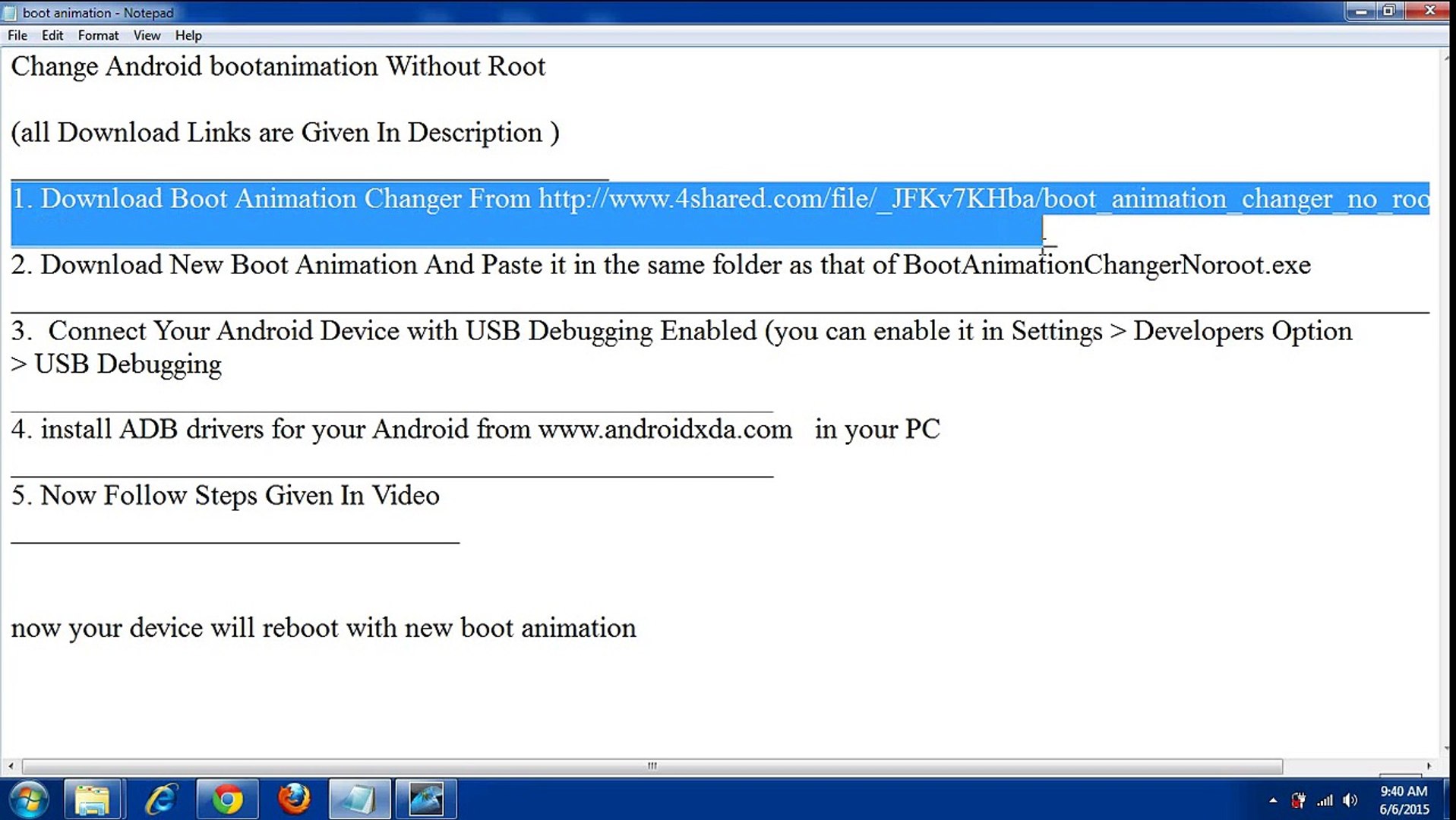Click the vertical scrollbar down arrow
This screenshot has width=1456, height=820.
tap(1445, 749)
